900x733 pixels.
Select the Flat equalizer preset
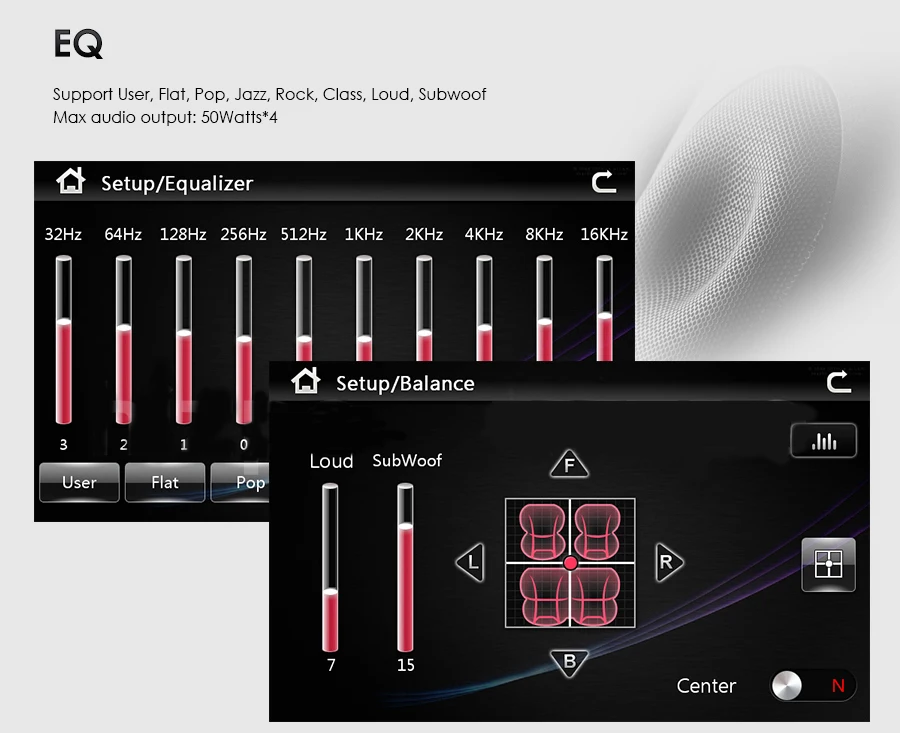pos(165,482)
